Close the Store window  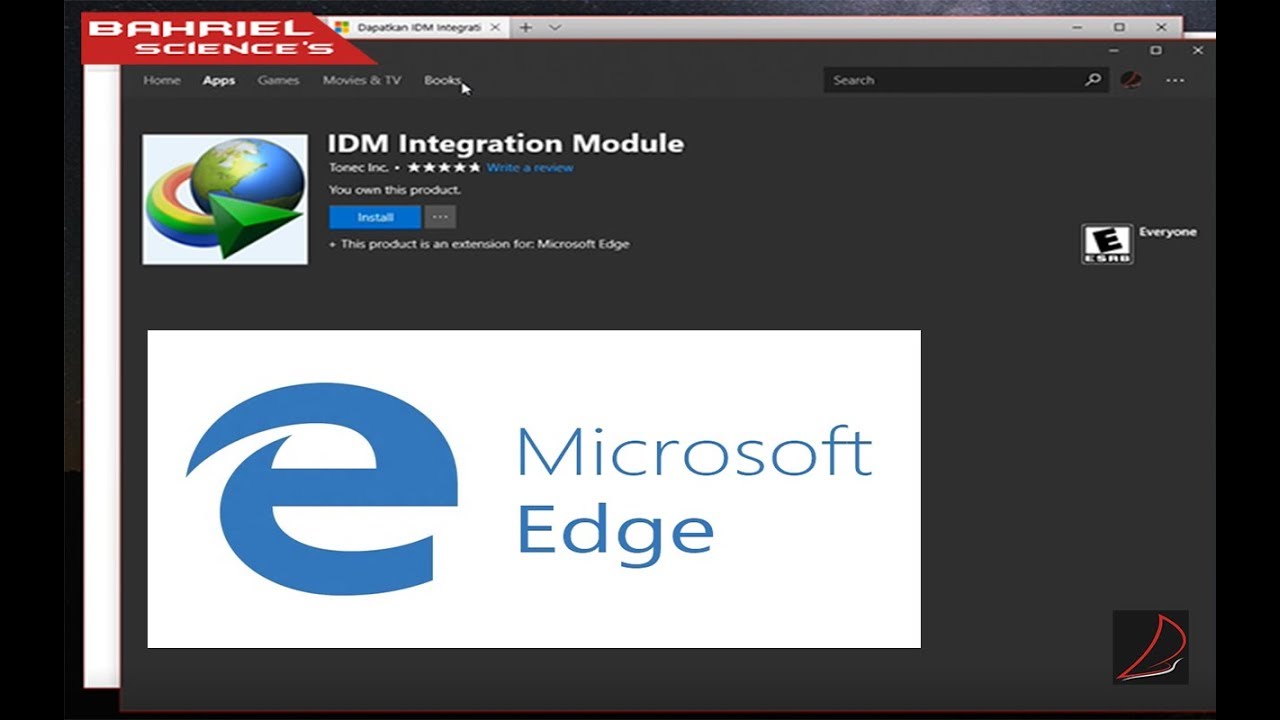pyautogui.click(x=1198, y=50)
